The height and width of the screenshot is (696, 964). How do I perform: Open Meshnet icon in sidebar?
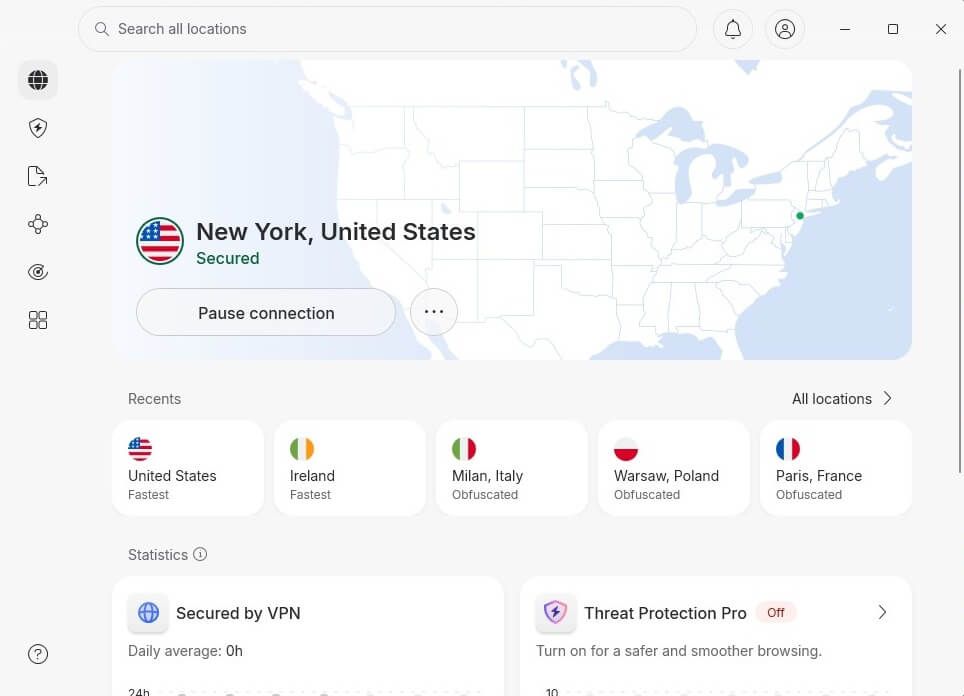[x=38, y=224]
